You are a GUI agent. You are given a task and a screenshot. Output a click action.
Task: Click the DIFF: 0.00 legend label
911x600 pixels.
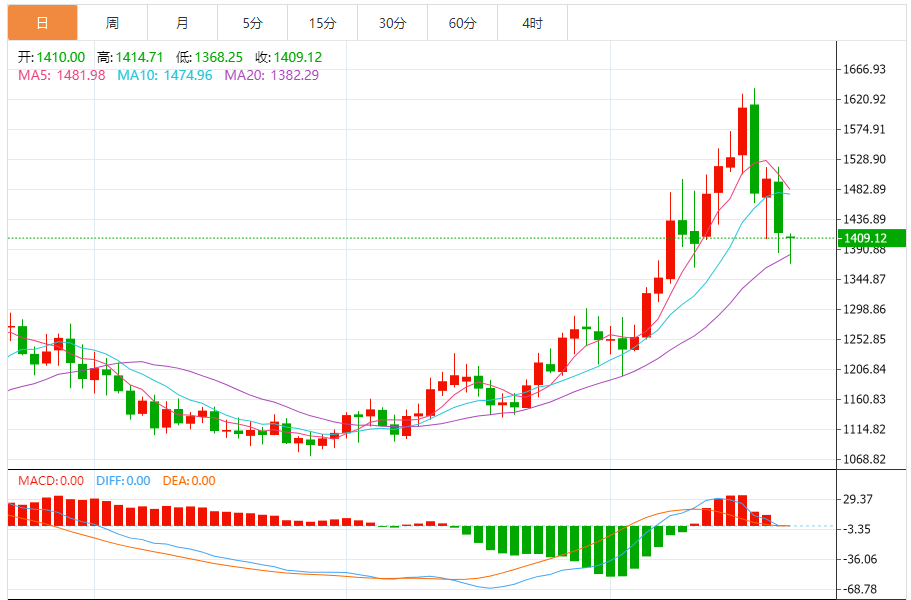click(123, 481)
